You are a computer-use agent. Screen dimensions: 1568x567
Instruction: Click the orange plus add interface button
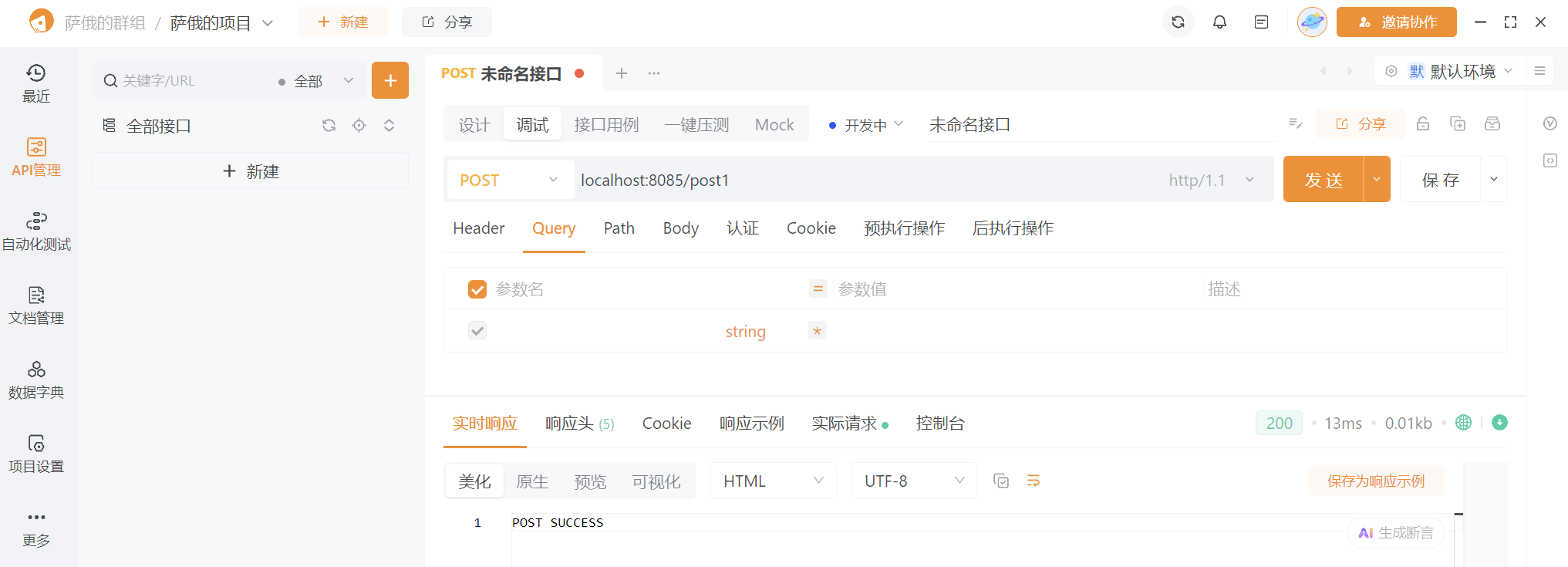pyautogui.click(x=390, y=80)
